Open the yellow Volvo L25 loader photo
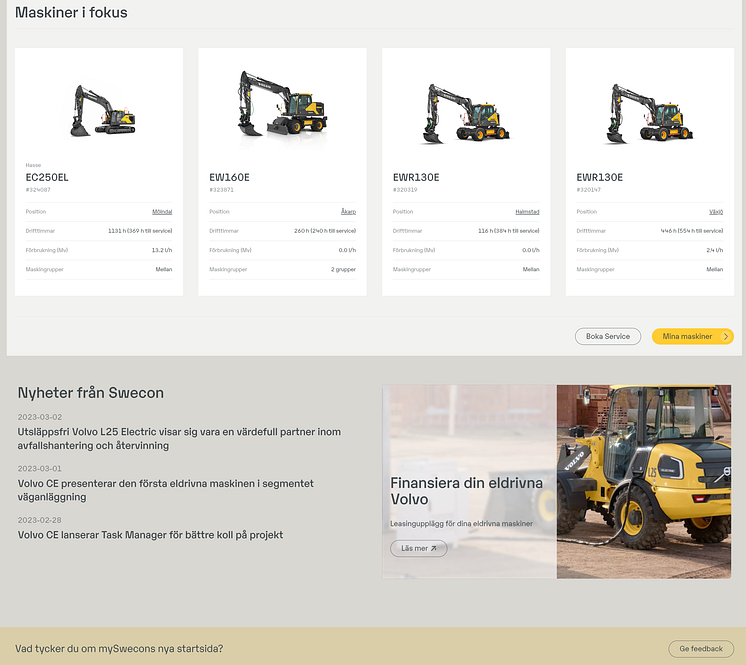 [x=644, y=482]
